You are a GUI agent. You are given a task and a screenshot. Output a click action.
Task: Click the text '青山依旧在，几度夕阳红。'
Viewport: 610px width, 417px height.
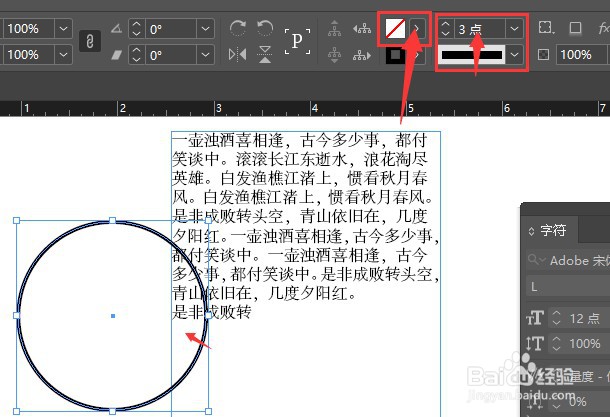click(x=264, y=293)
